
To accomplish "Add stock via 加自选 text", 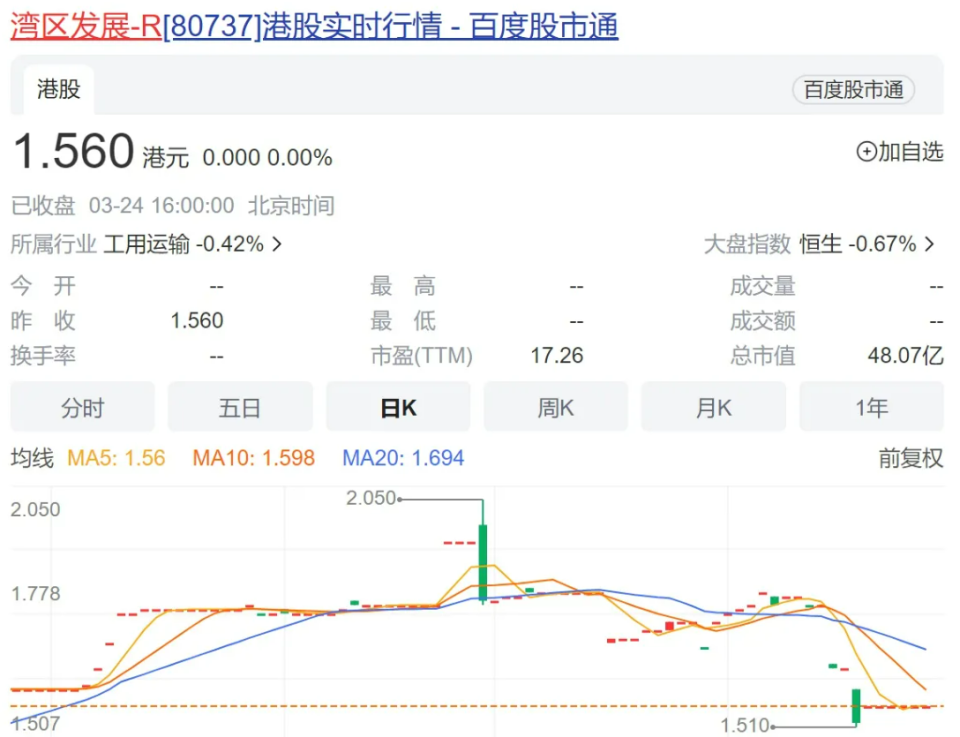I will pos(910,151).
